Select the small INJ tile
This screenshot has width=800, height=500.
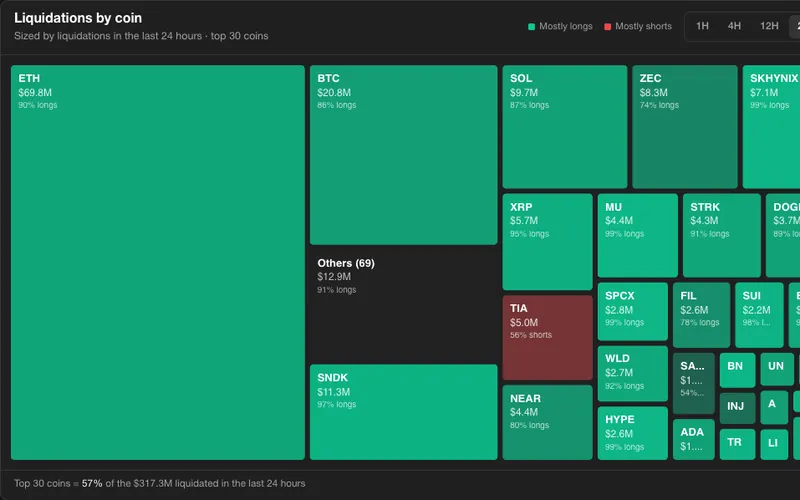737,408
